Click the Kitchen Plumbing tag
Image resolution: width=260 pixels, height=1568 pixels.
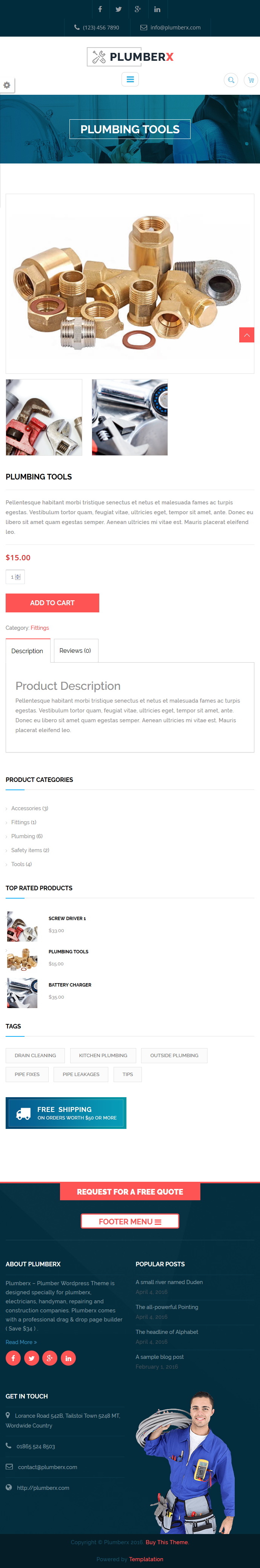(x=103, y=1056)
